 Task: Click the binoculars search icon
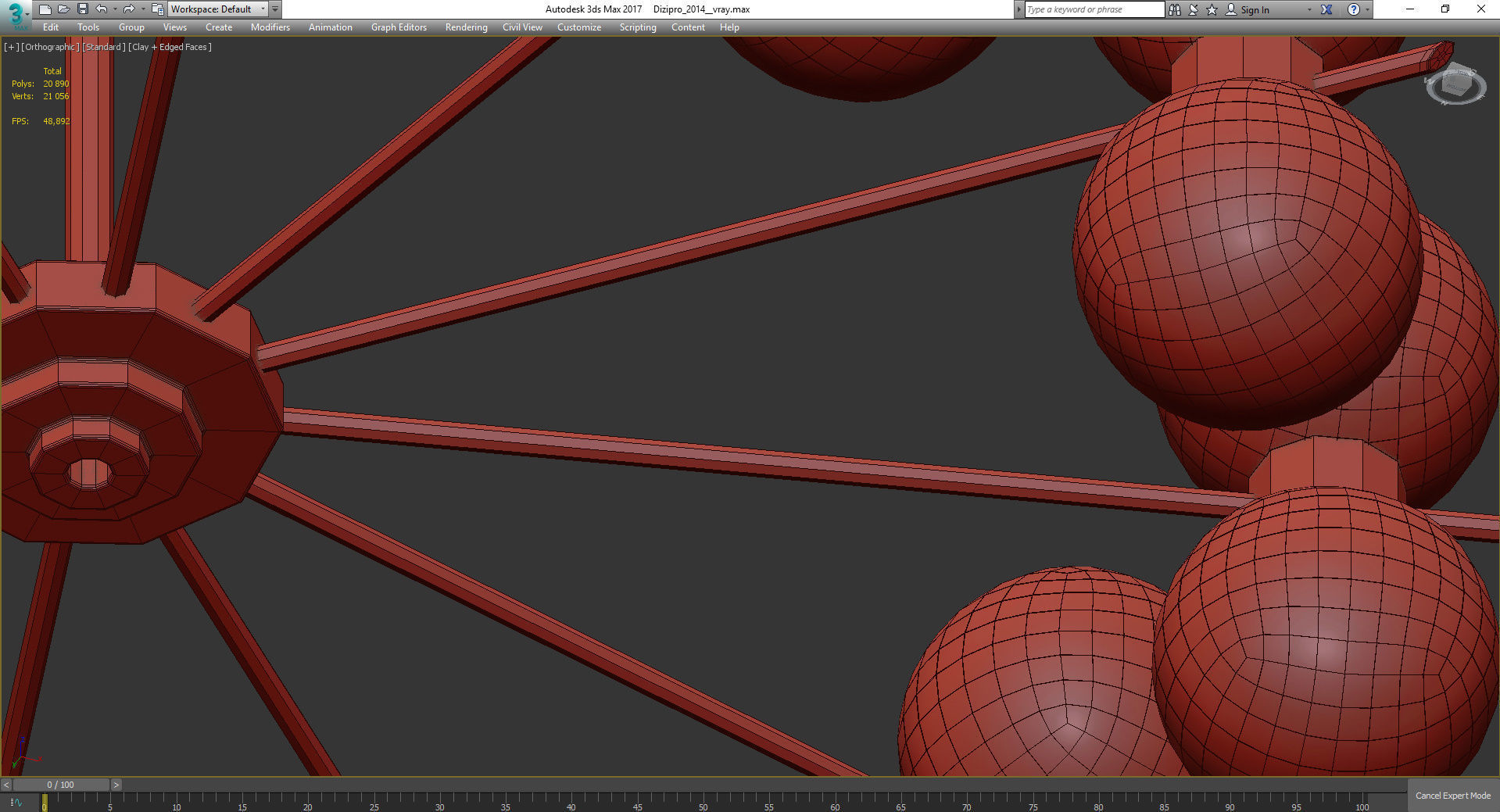(1174, 9)
